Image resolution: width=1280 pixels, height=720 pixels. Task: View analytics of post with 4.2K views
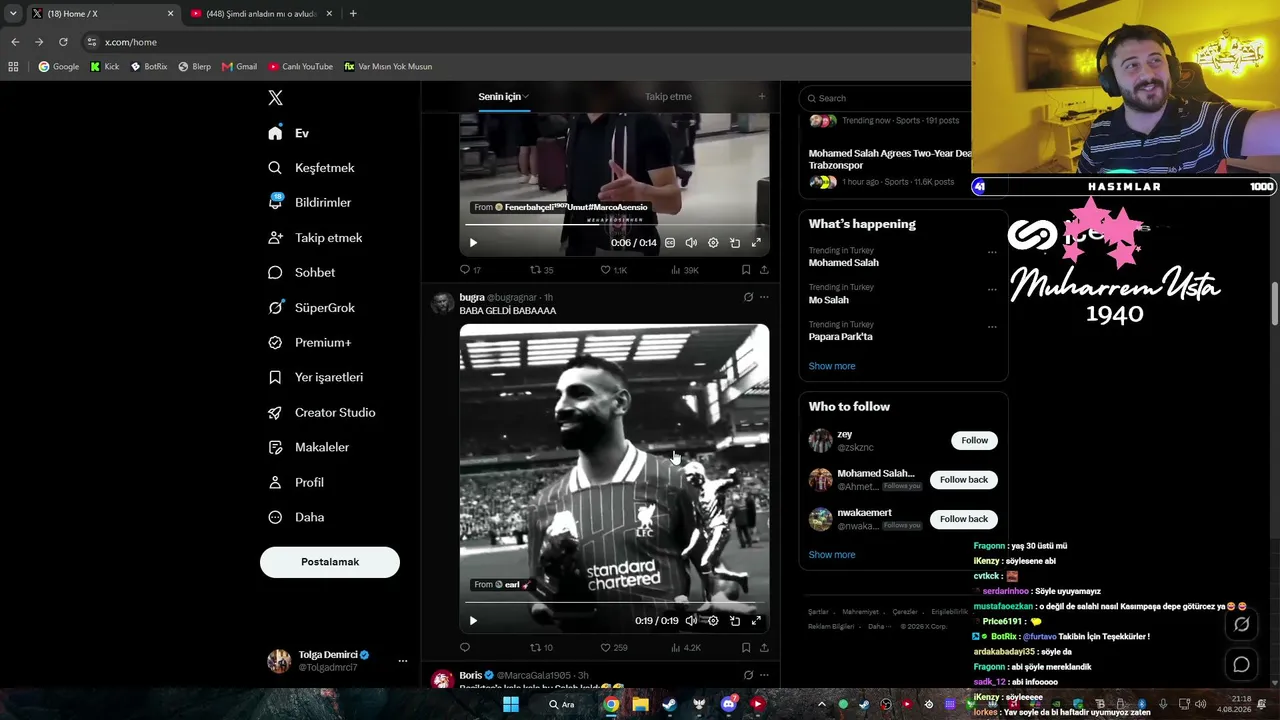(686, 648)
